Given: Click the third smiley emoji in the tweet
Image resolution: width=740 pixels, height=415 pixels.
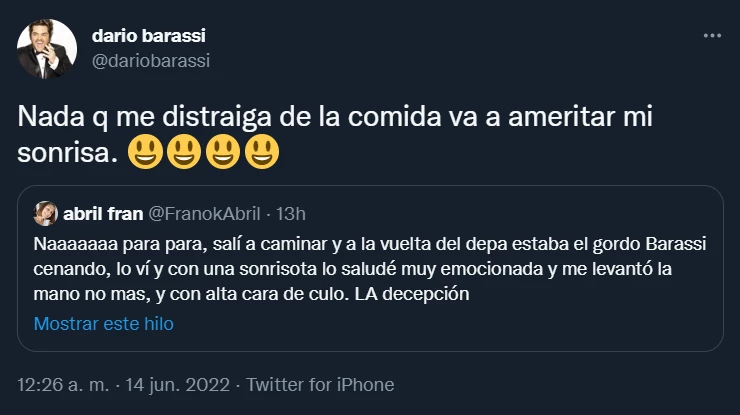Looking at the screenshot, I should tap(222, 153).
